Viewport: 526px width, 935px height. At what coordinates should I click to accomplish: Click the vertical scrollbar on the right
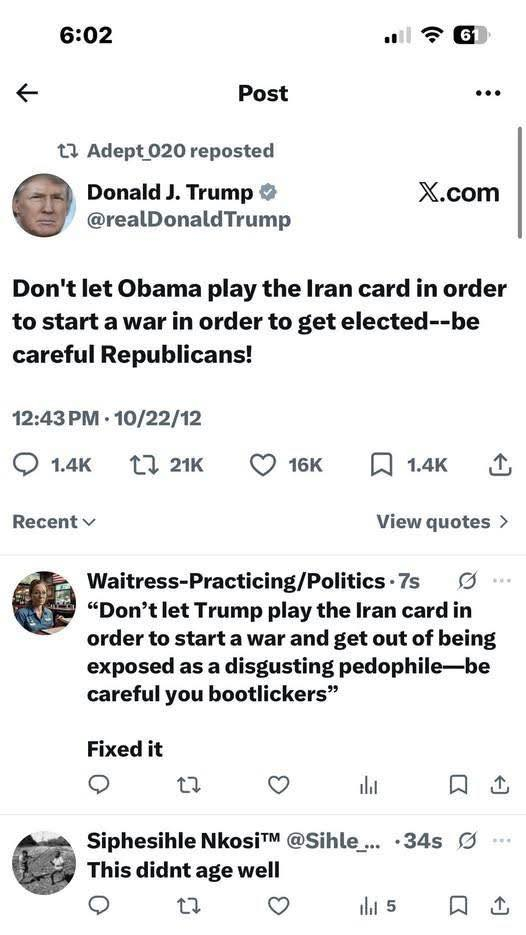pyautogui.click(x=520, y=182)
